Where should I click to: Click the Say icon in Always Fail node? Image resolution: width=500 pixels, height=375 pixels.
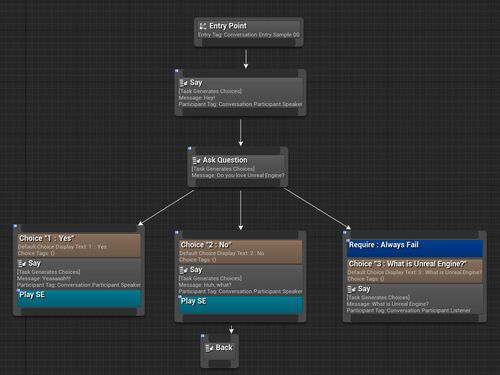[351, 289]
